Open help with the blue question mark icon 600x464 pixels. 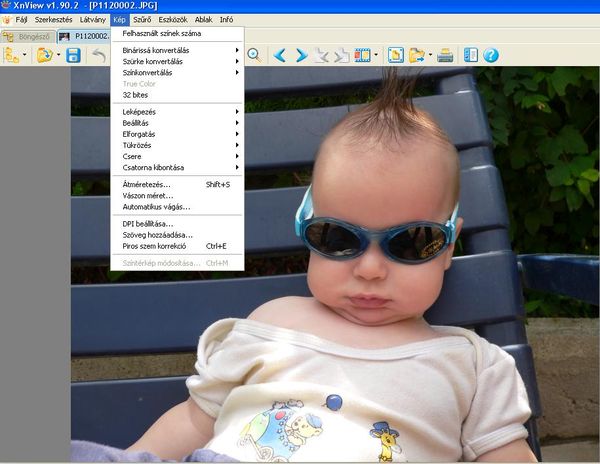(x=491, y=55)
